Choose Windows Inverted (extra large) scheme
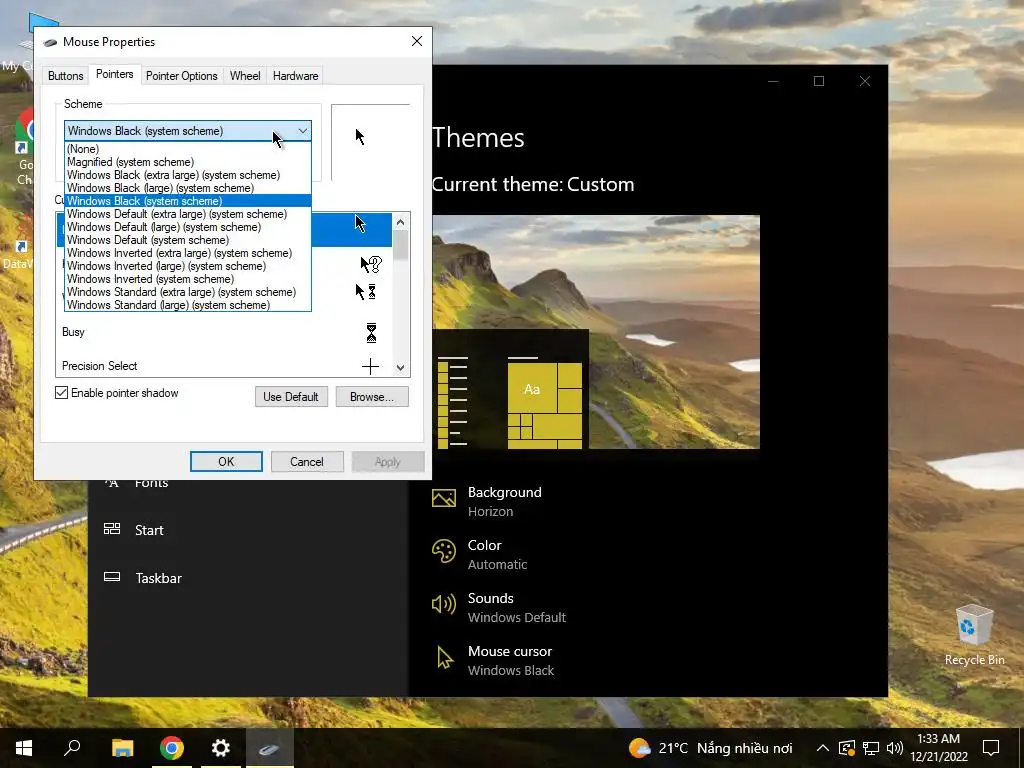The height and width of the screenshot is (768, 1024). click(x=188, y=253)
